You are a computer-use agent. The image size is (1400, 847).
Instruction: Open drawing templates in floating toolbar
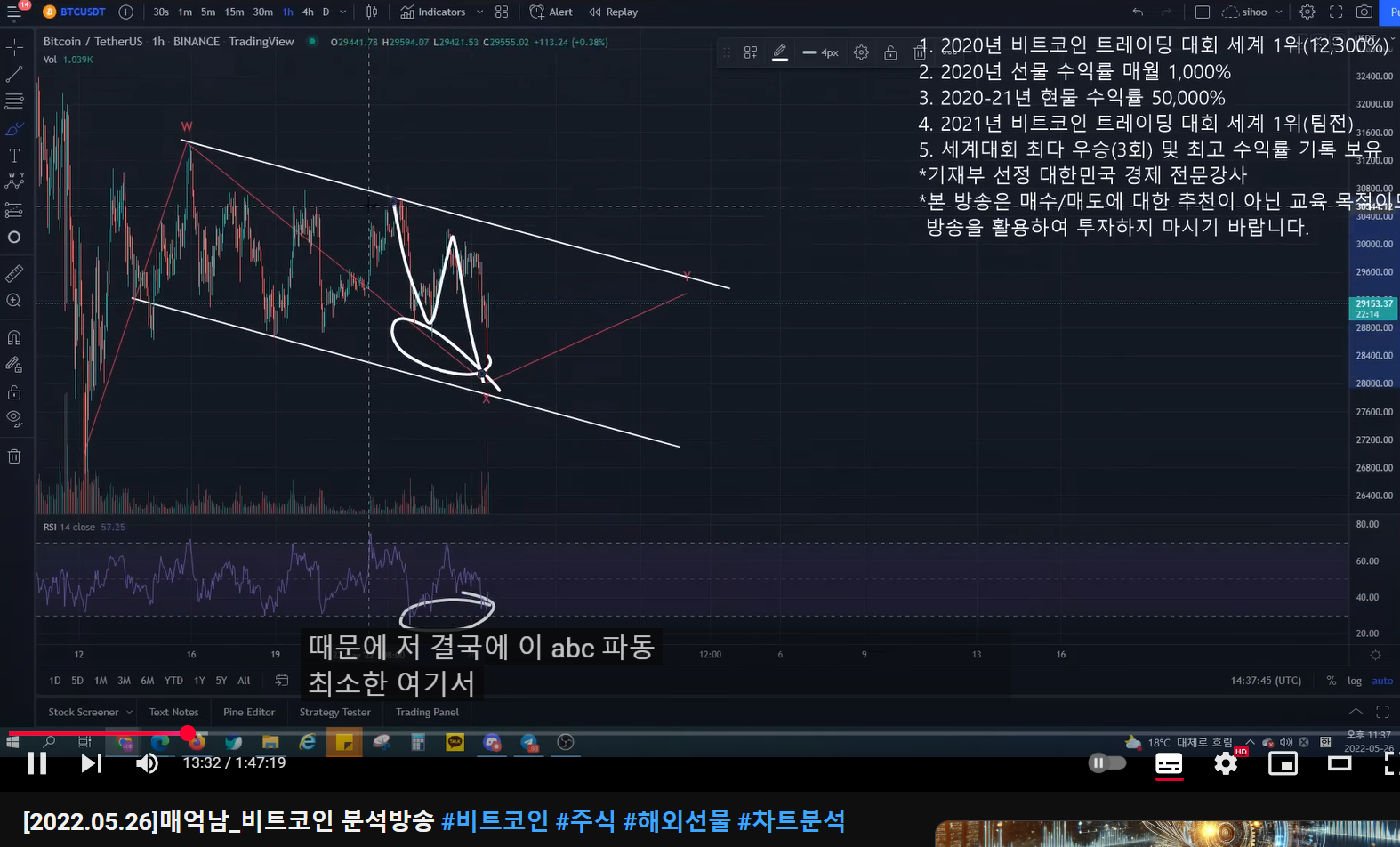click(751, 52)
